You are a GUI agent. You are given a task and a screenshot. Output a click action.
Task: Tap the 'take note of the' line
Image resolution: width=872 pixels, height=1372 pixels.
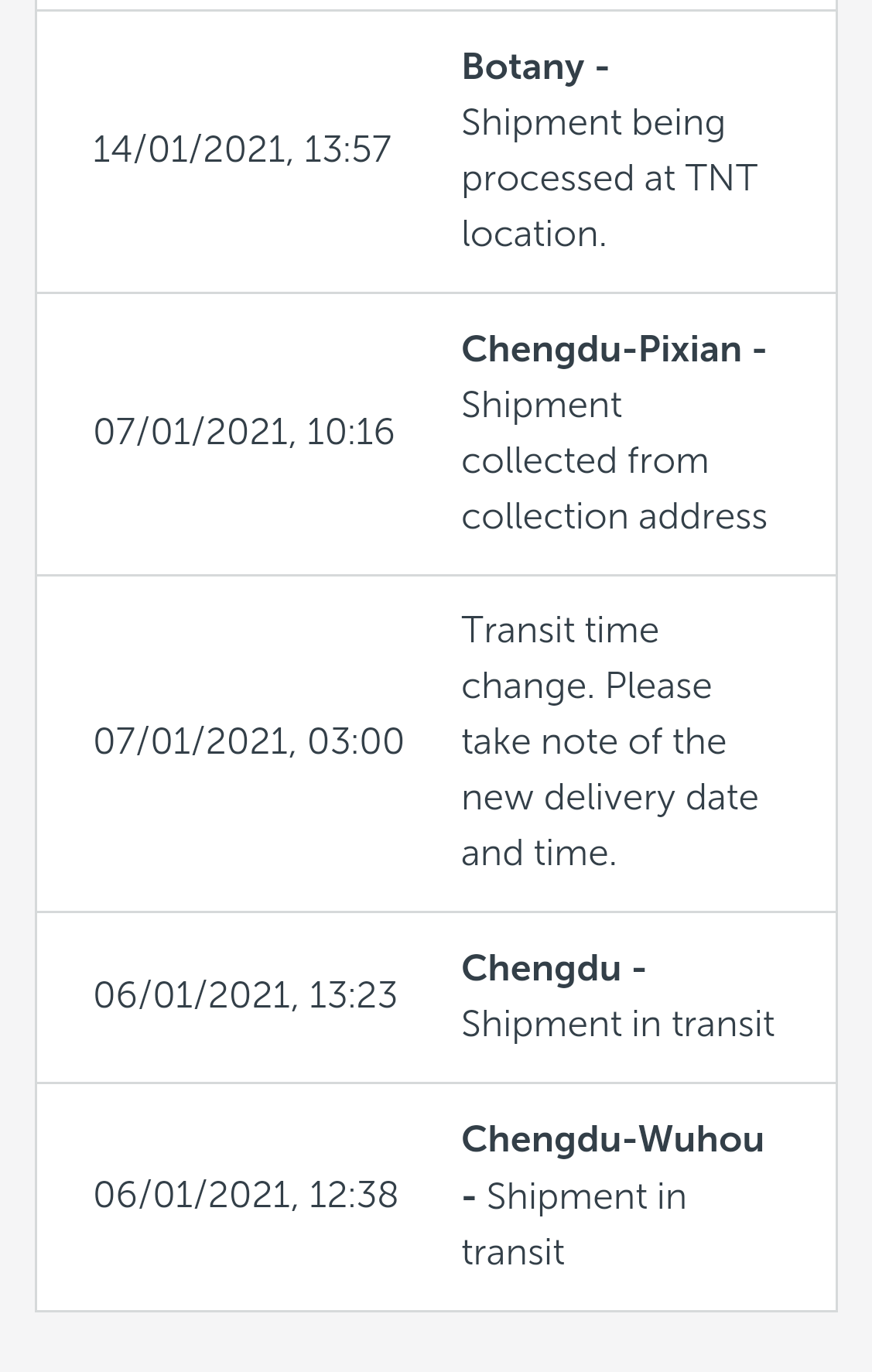tap(593, 741)
